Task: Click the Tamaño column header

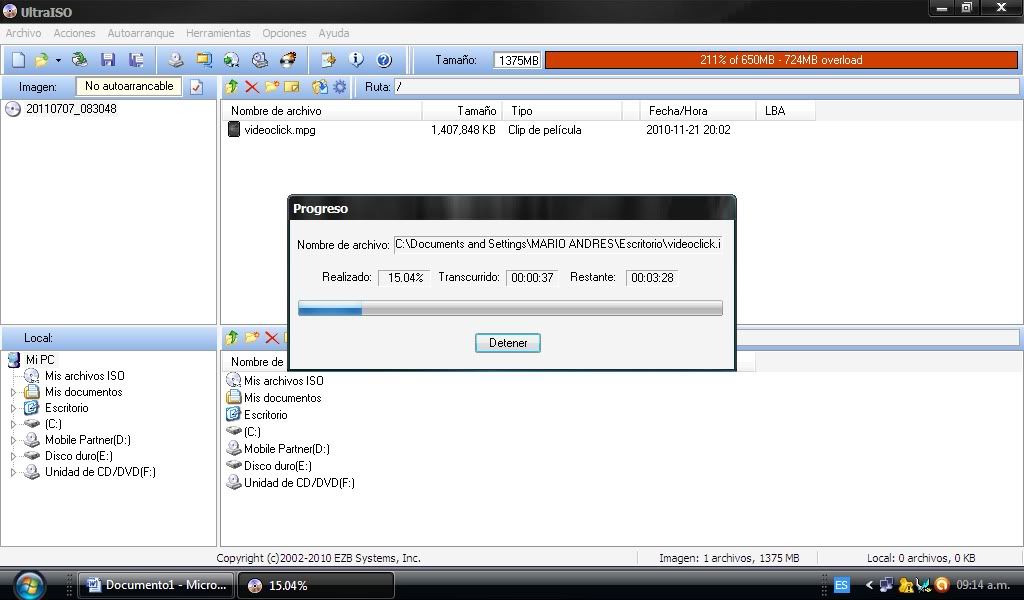Action: (x=462, y=111)
